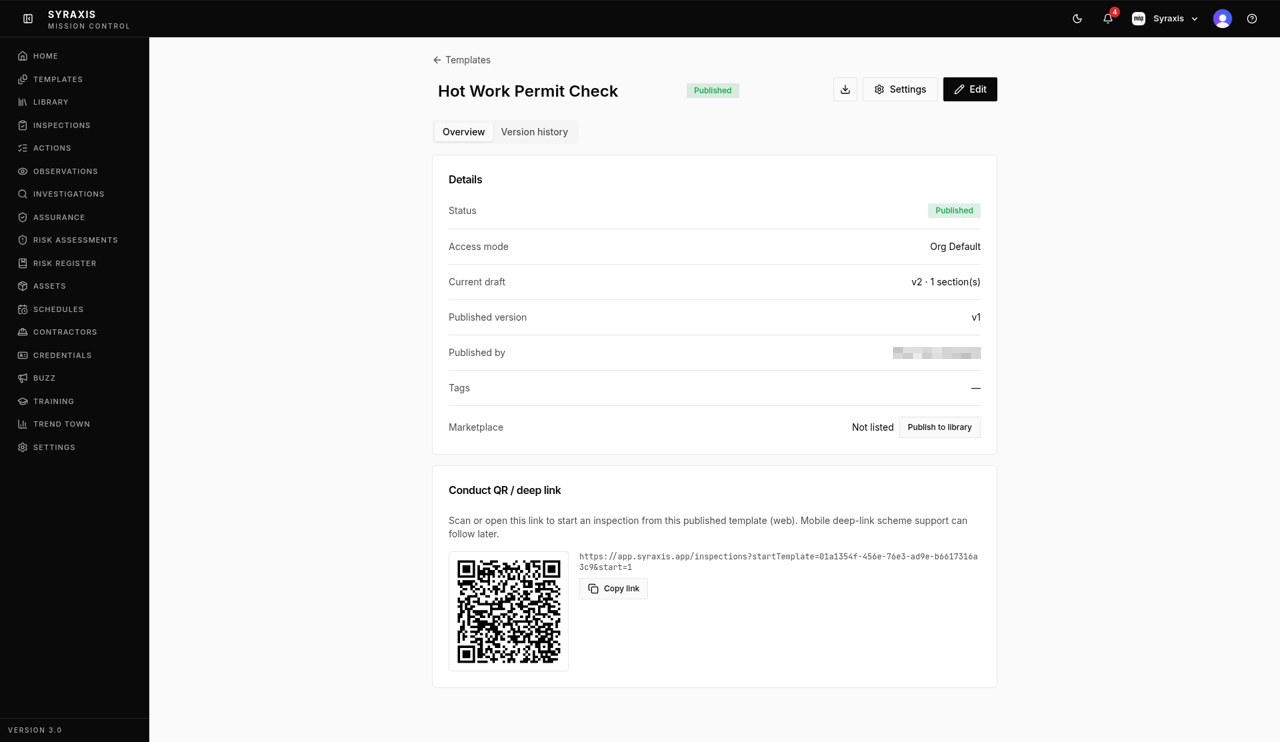Download the template

845,89
